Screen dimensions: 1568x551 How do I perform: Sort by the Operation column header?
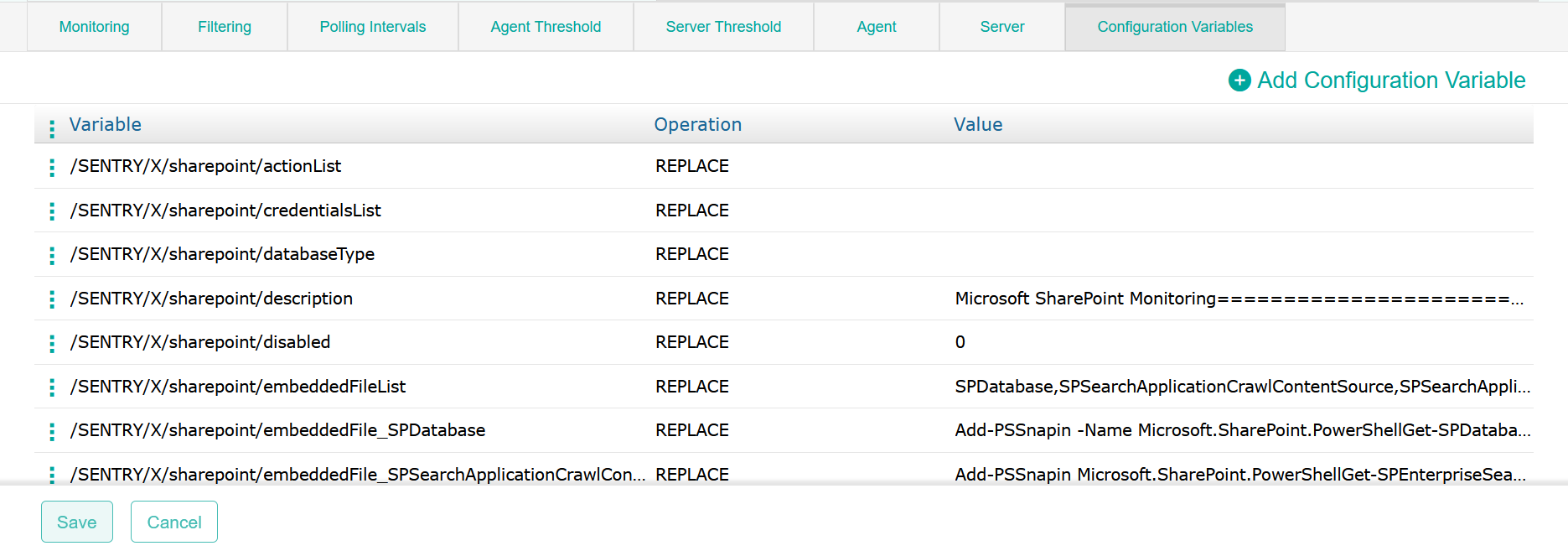698,125
